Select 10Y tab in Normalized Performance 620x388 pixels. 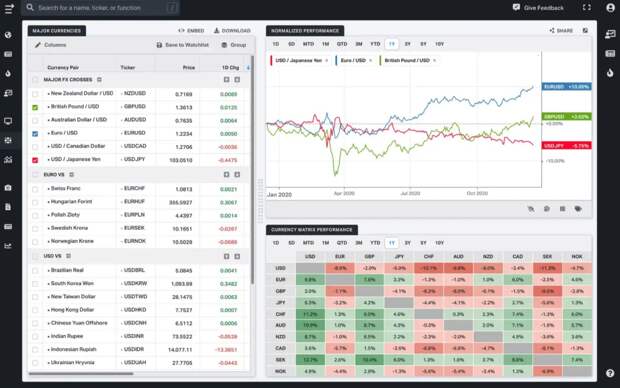[439, 44]
